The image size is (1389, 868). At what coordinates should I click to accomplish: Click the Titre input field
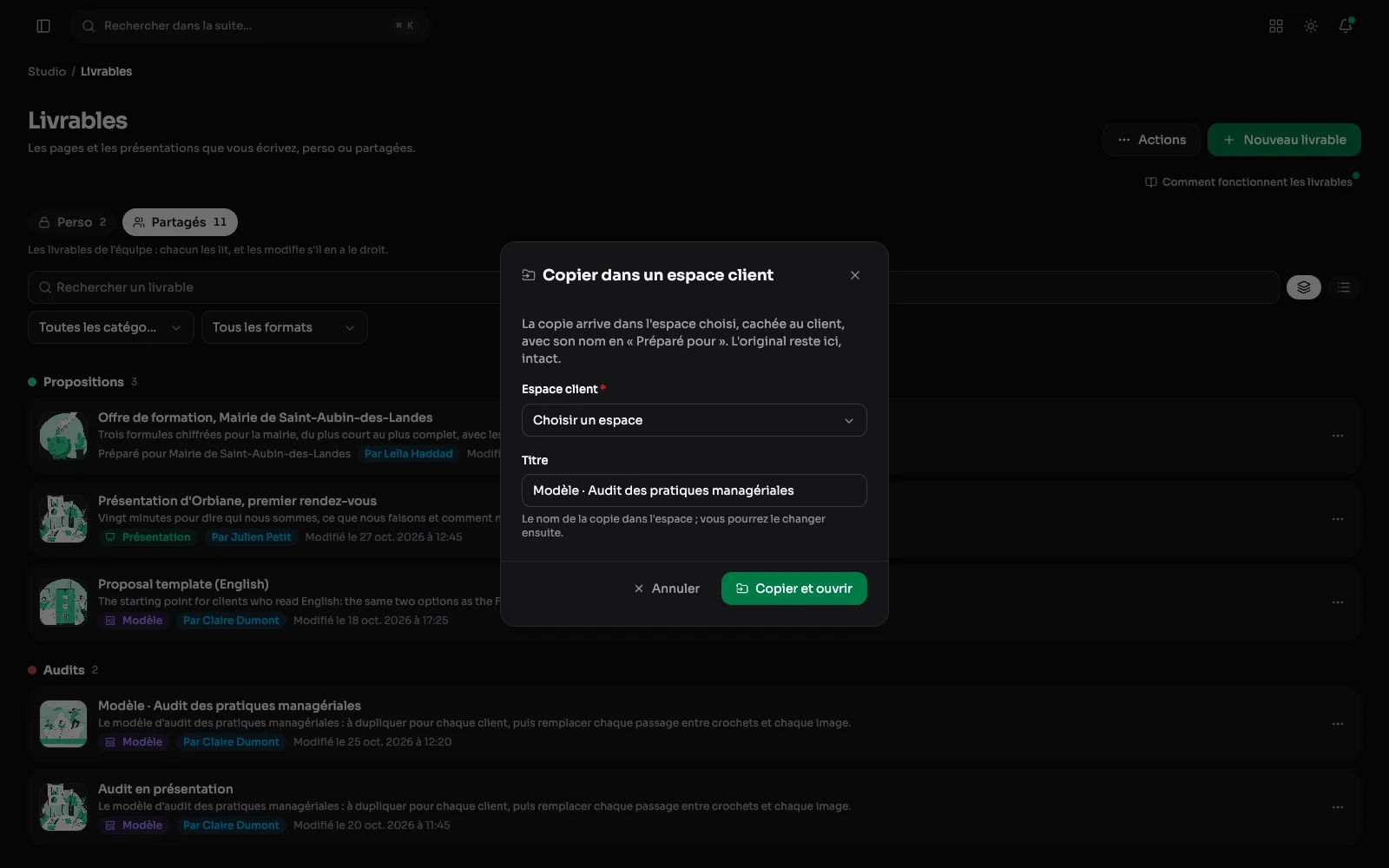(694, 490)
